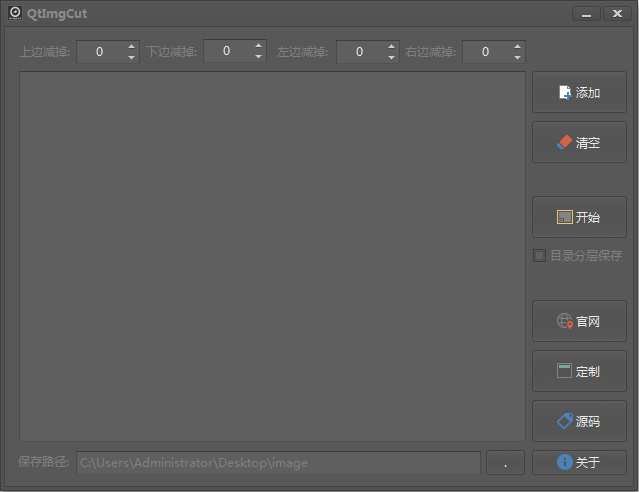
Task: Click the 关于 (About) info button
Action: tap(579, 462)
